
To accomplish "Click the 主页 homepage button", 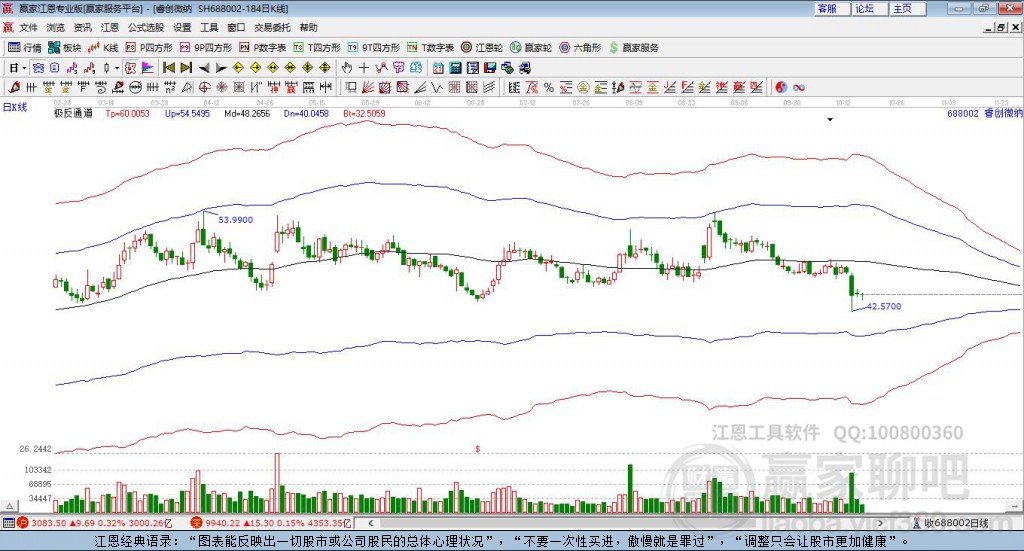I will 908,8.
